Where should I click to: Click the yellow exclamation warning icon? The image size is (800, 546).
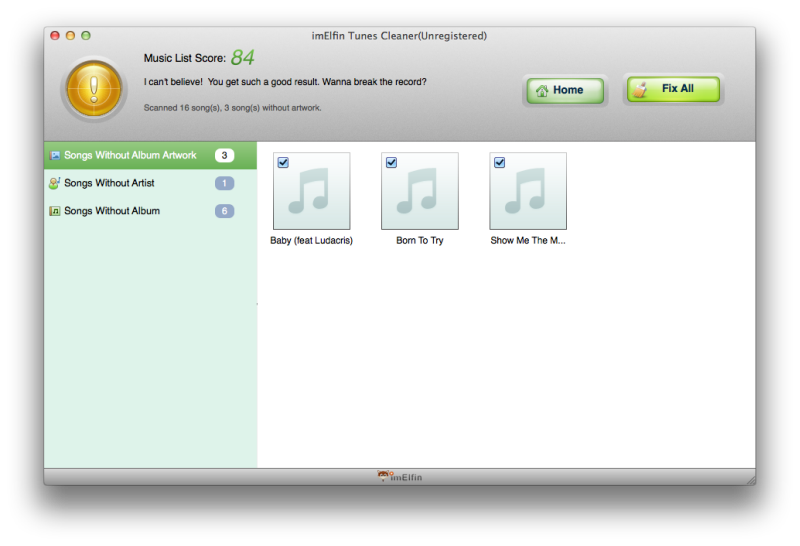tap(94, 89)
